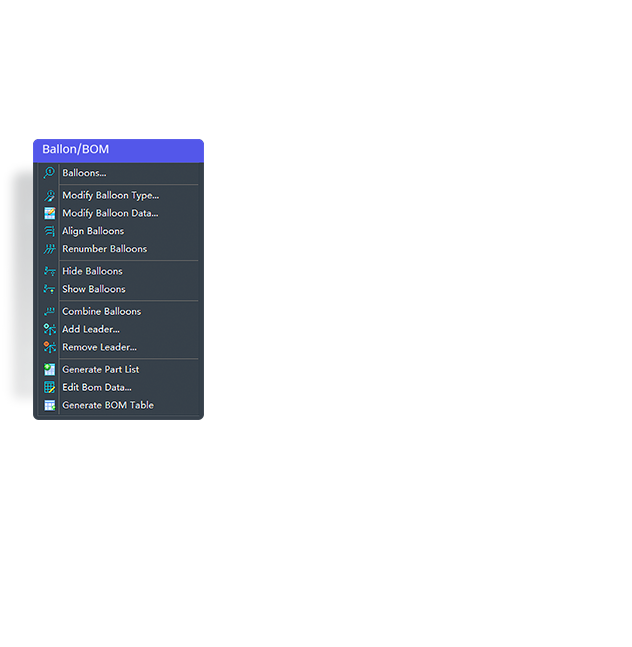Image resolution: width=632 pixels, height=647 pixels.
Task: Click the Align Balloons icon
Action: 49,231
